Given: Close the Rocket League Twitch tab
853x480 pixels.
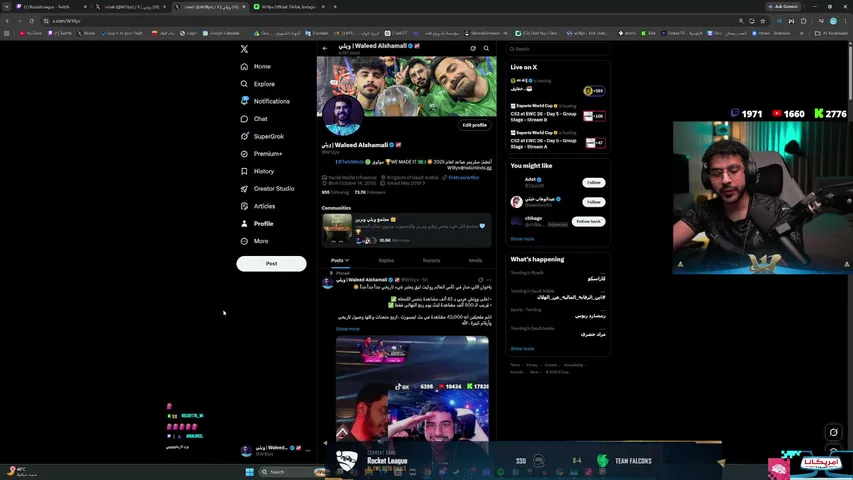Looking at the screenshot, I should click(85, 7).
